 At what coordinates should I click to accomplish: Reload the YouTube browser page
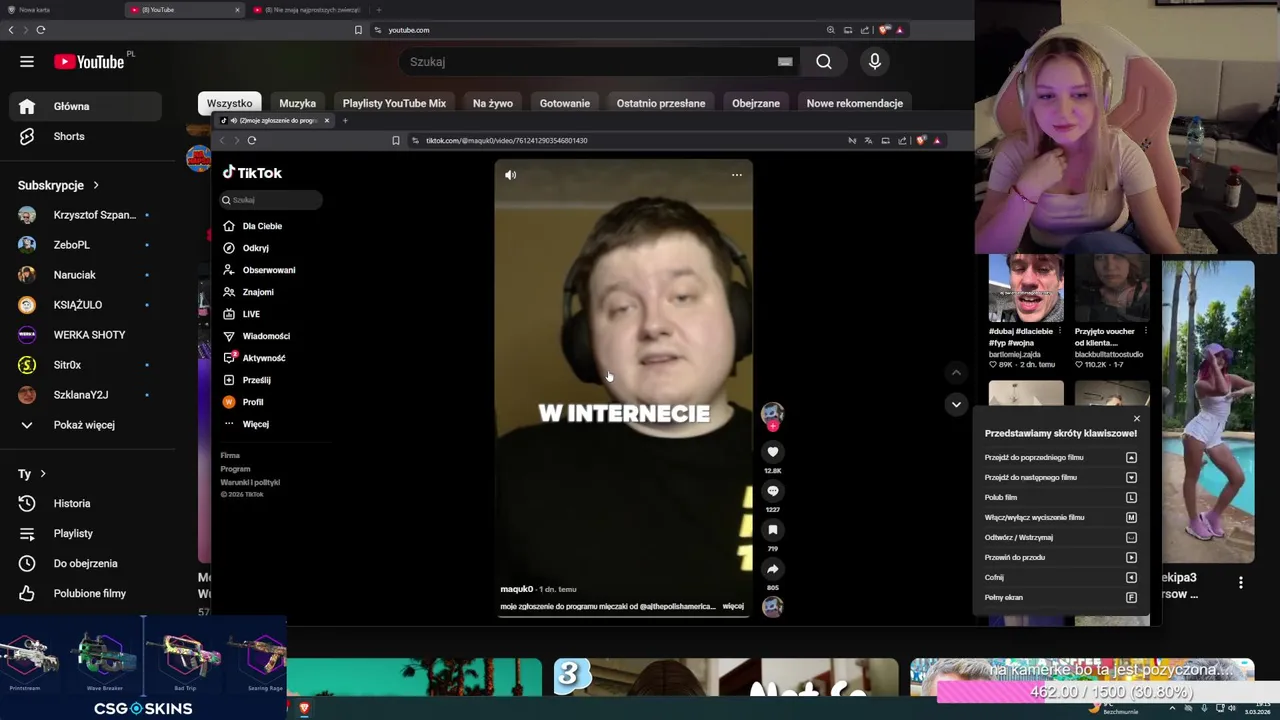(41, 30)
